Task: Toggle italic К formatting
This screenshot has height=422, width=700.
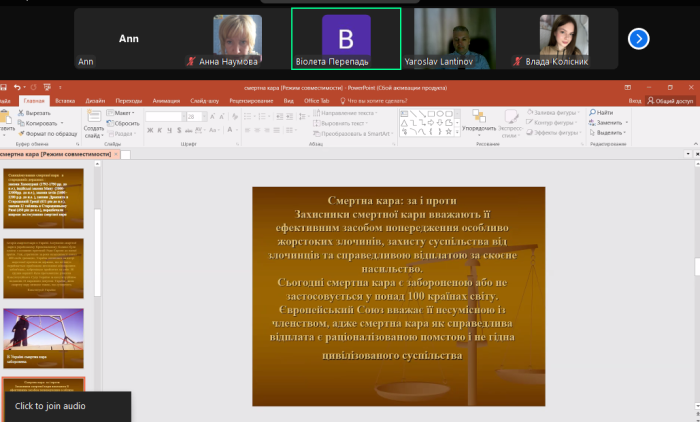Action: pyautogui.click(x=159, y=131)
